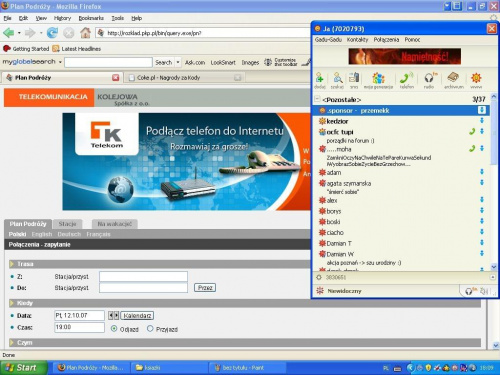Switch to the Stacje tab
The image size is (500, 375).
67,224
